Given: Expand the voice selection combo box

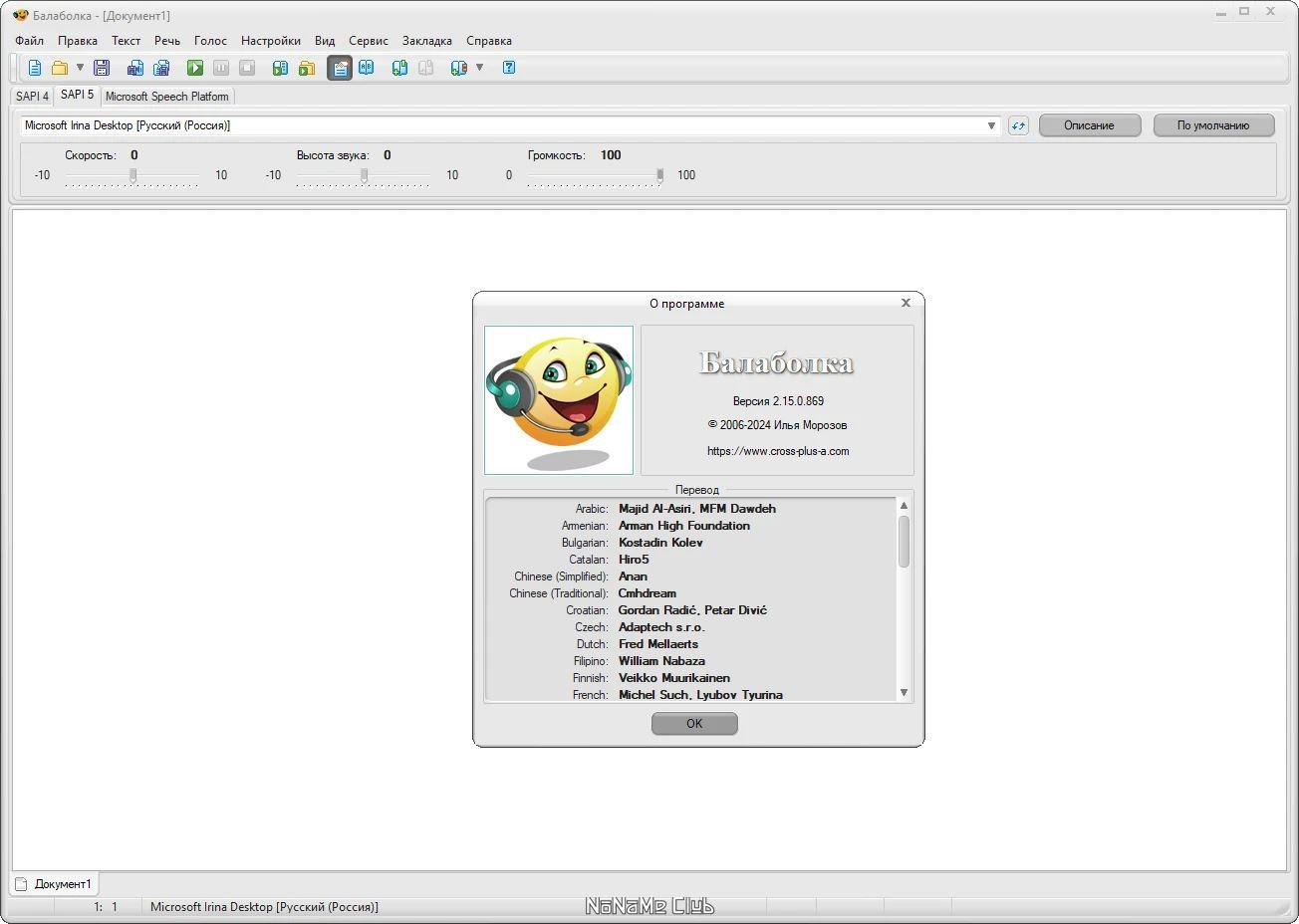Looking at the screenshot, I should coord(510,125).
